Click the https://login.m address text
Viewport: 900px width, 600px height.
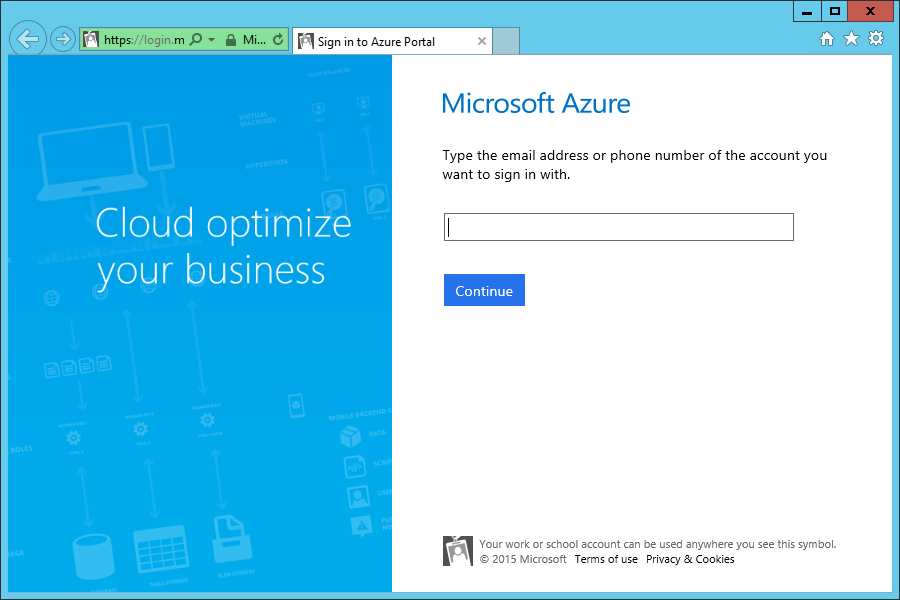click(144, 40)
